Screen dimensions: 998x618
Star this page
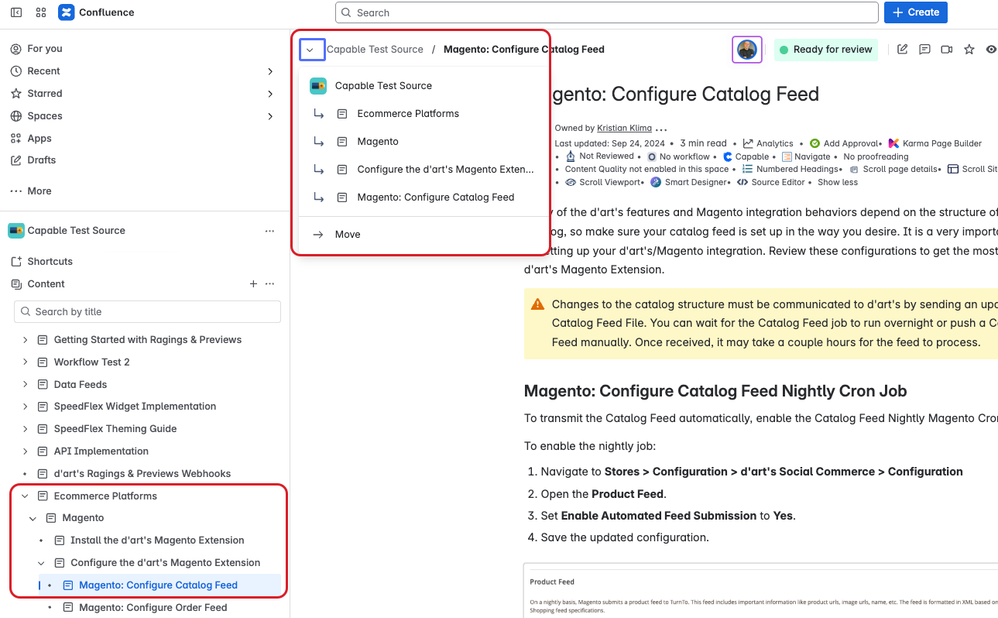coord(969,49)
